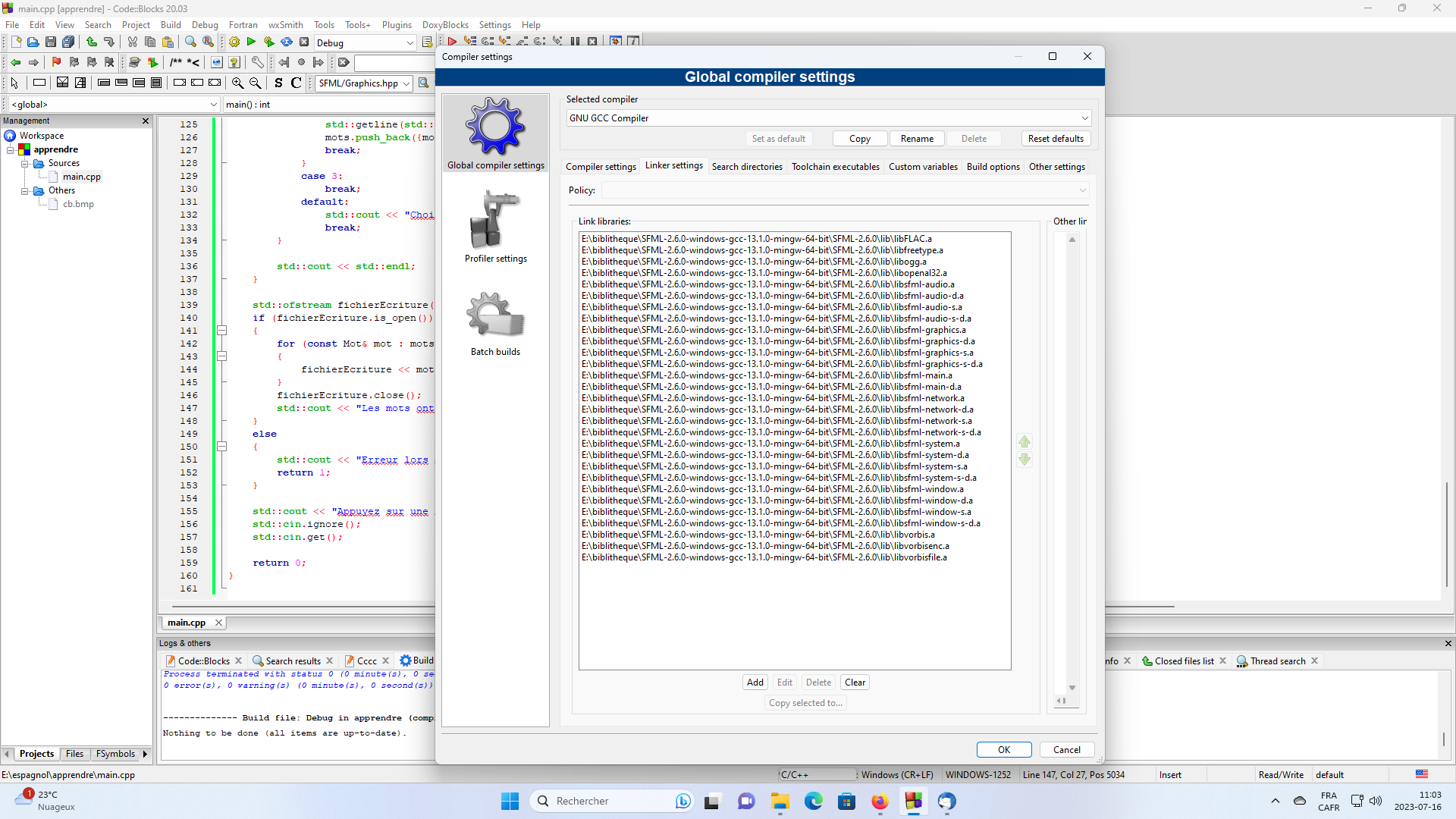Click the DoxyBlocks /** comment icon
Image resolution: width=1456 pixels, height=819 pixels.
pos(176,62)
